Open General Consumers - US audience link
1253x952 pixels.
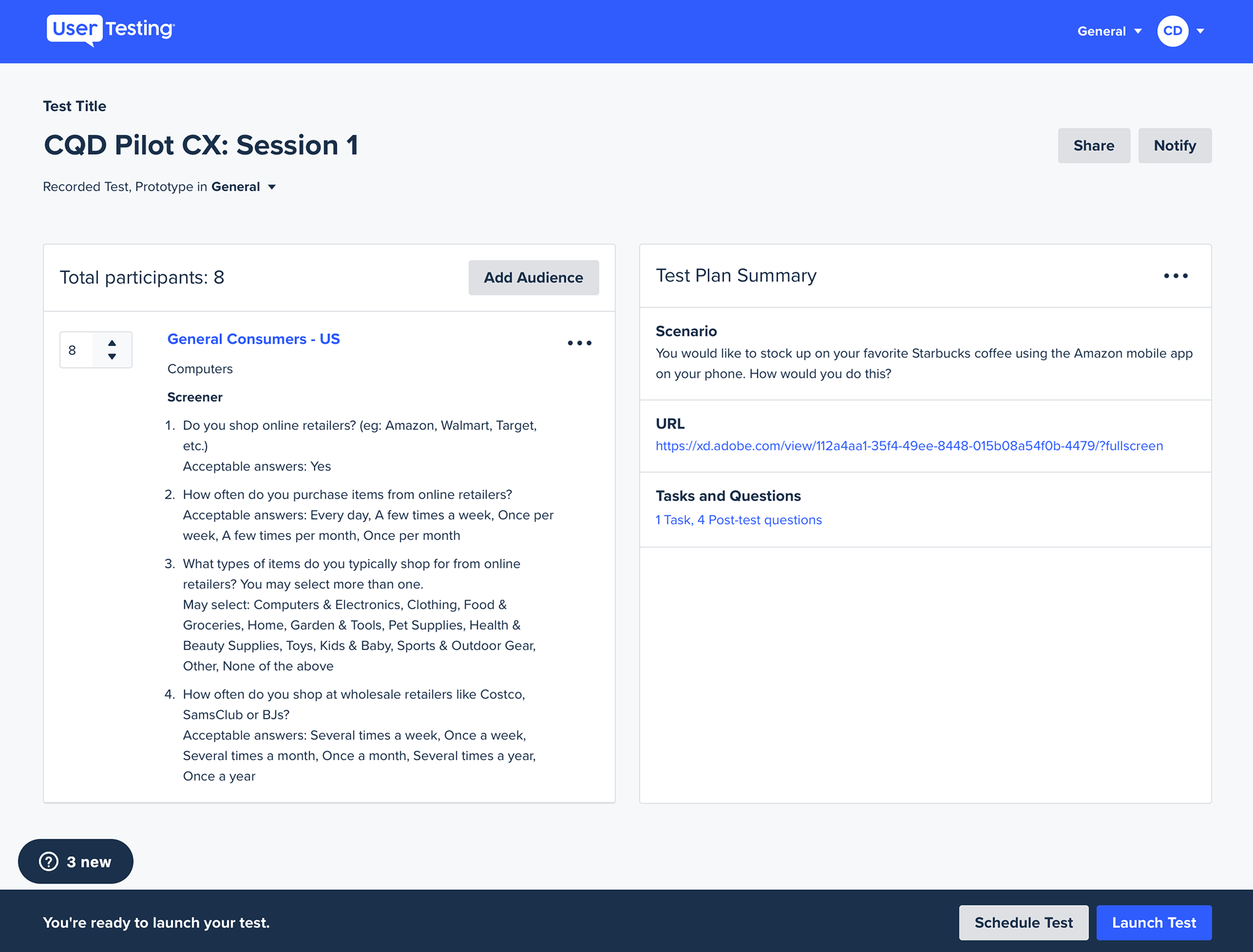253,339
